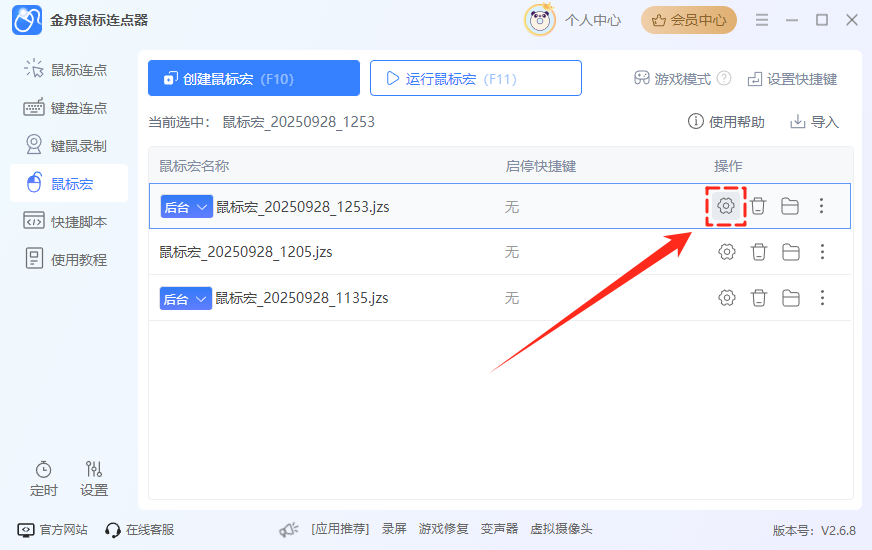Switch to 键盘连点 tab
Viewport: 872px width, 550px height.
[x=69, y=108]
